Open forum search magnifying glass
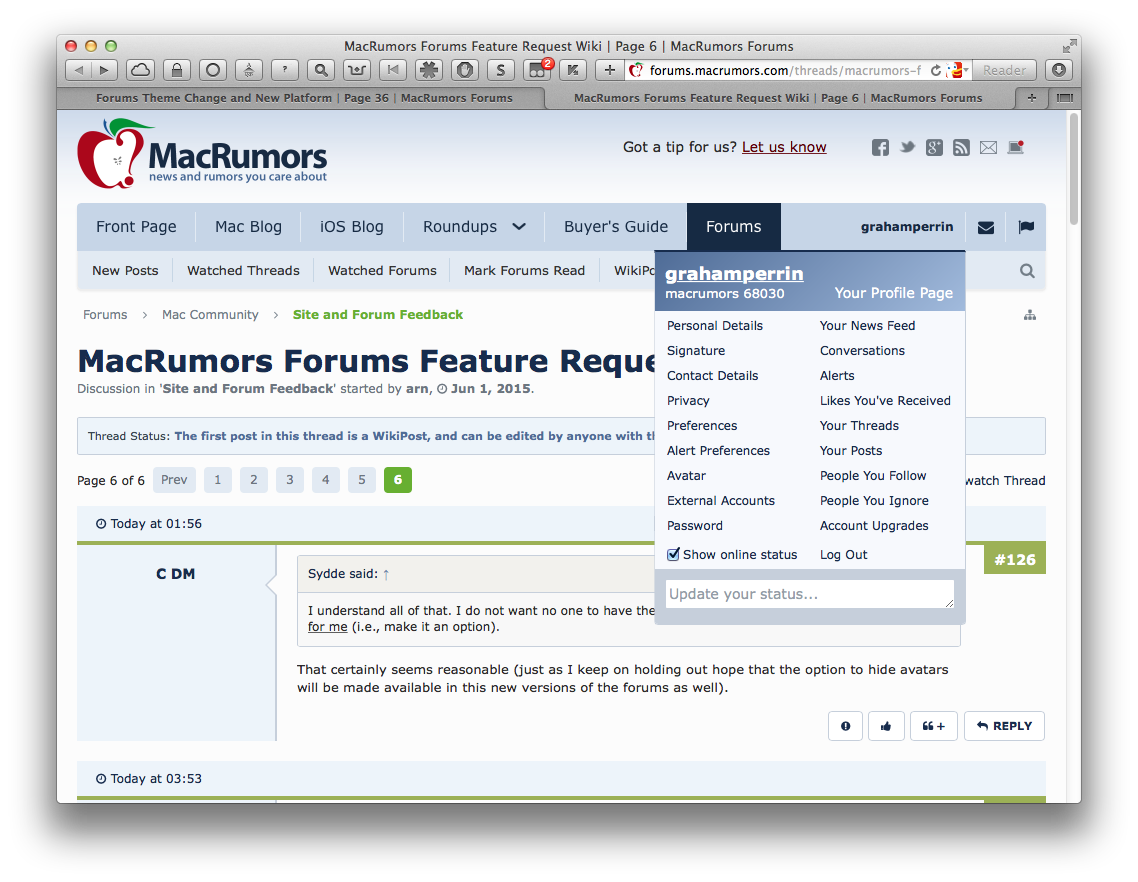 tap(1027, 271)
